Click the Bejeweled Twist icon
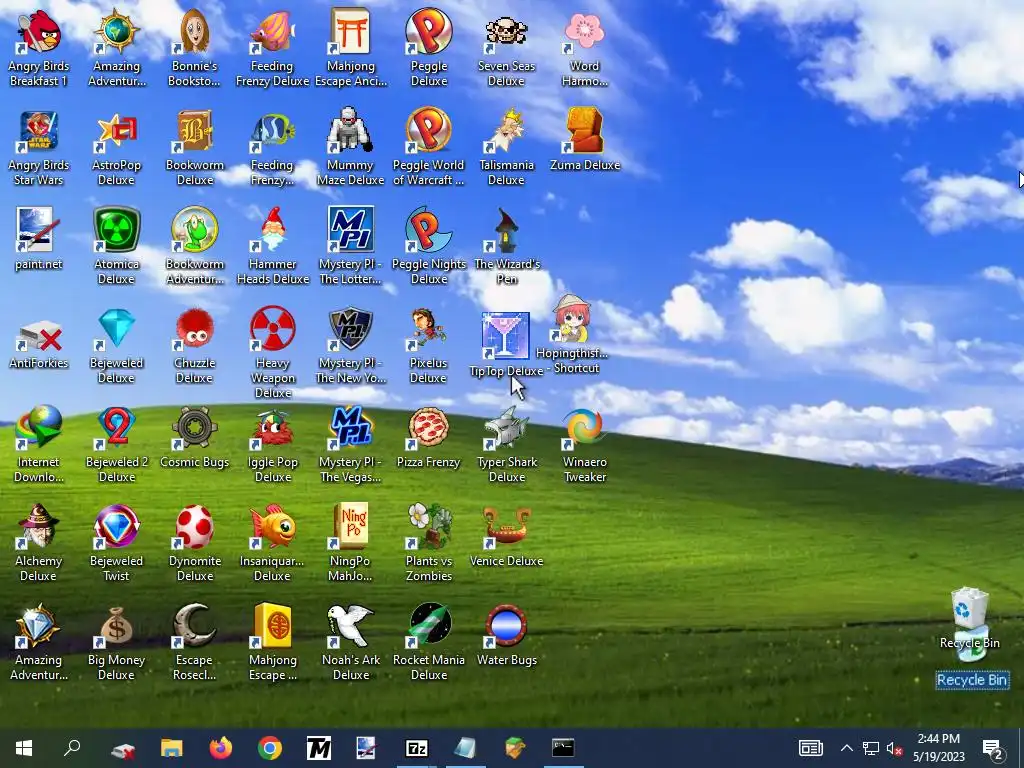This screenshot has width=1024, height=768. pos(116,526)
